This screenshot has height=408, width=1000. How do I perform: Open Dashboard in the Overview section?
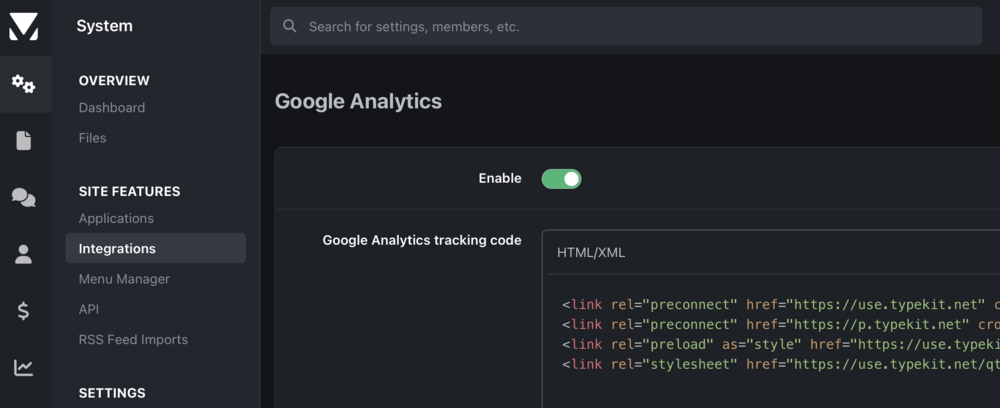(112, 108)
